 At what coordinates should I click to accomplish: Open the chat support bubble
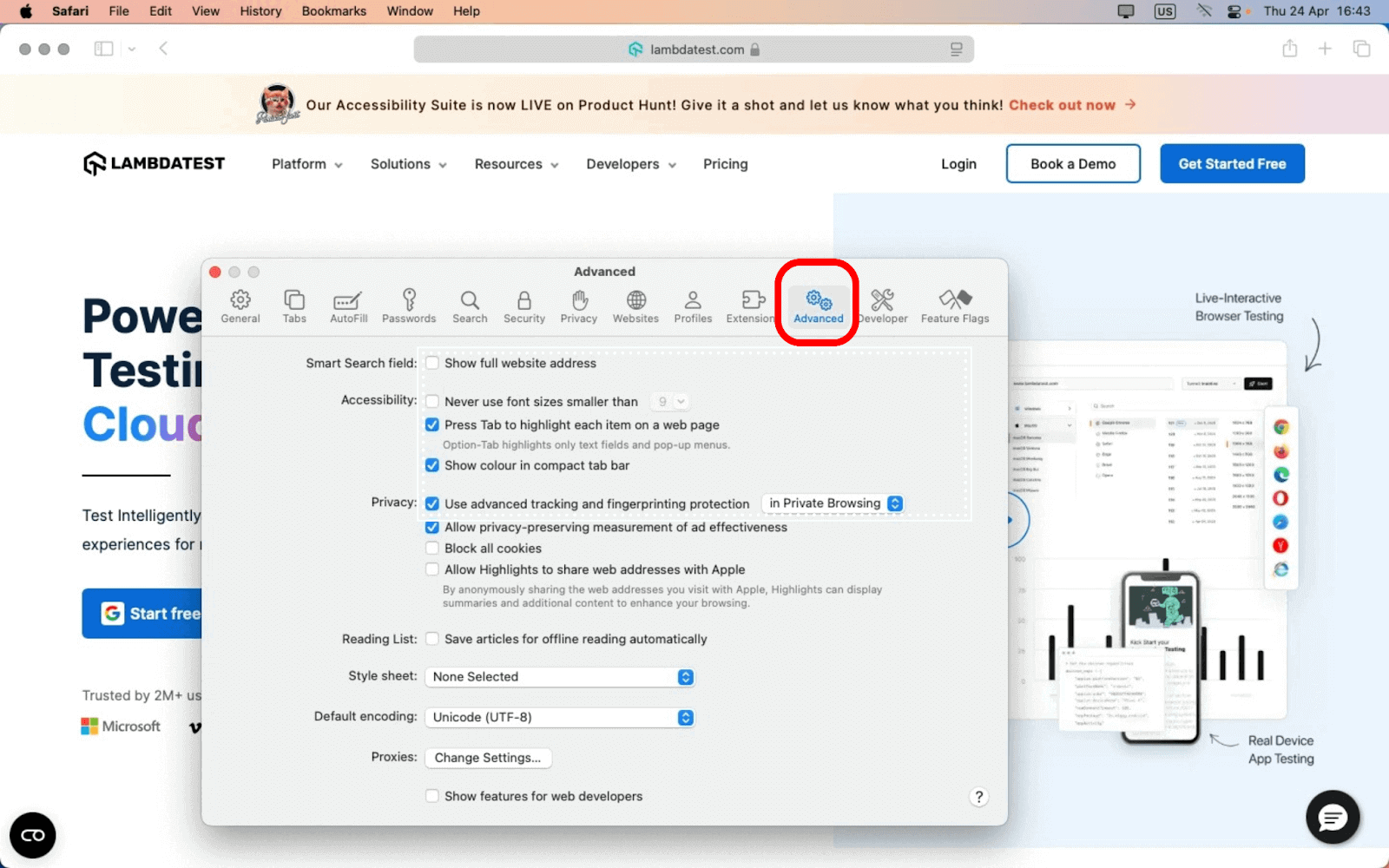click(1333, 817)
